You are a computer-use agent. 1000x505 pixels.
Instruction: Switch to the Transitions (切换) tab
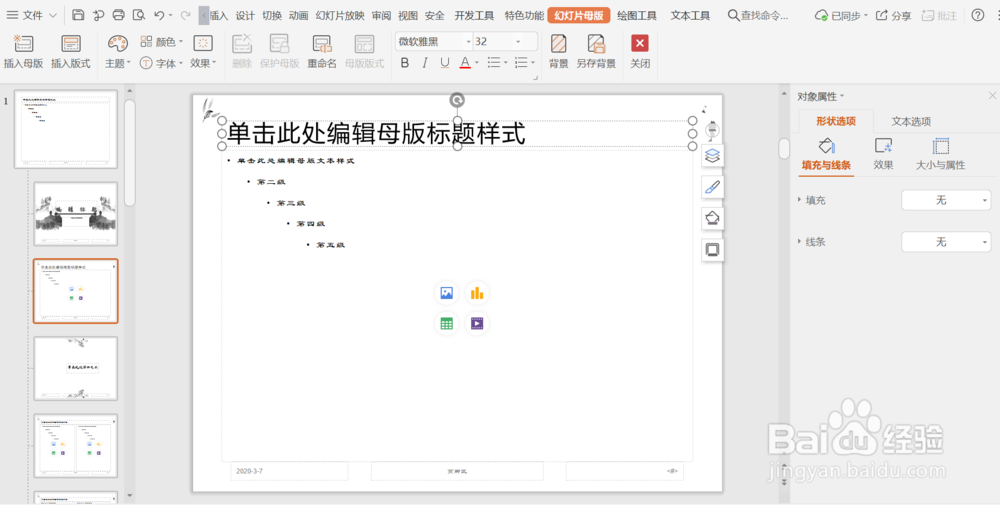pos(272,15)
